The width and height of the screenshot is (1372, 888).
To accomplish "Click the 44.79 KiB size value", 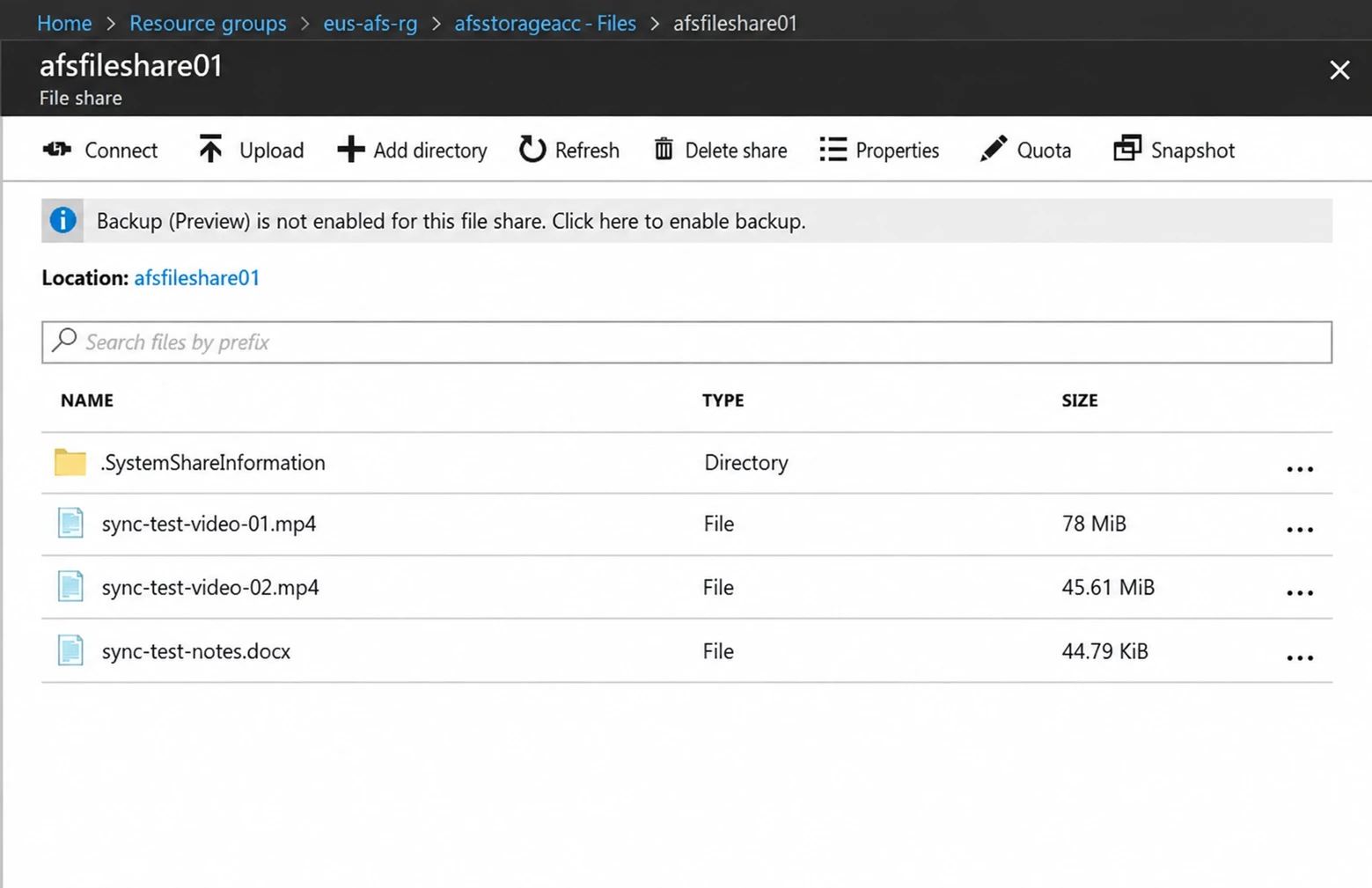I will coord(1104,651).
